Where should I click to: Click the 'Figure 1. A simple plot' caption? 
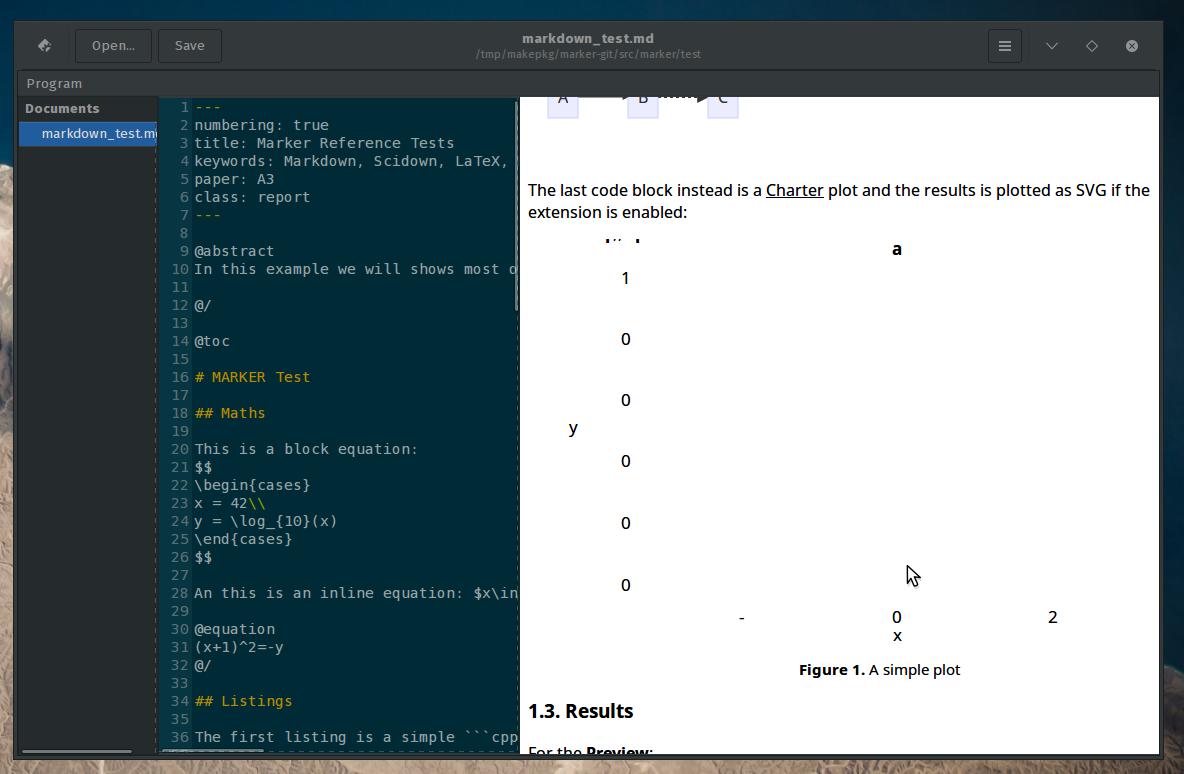click(x=880, y=670)
